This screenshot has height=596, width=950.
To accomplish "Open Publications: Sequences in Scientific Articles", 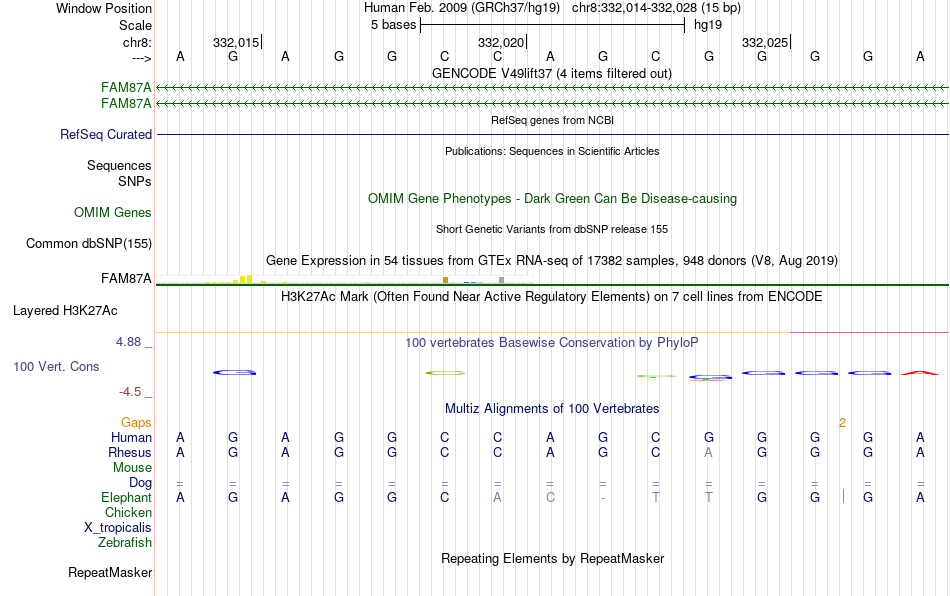I will tap(552, 151).
